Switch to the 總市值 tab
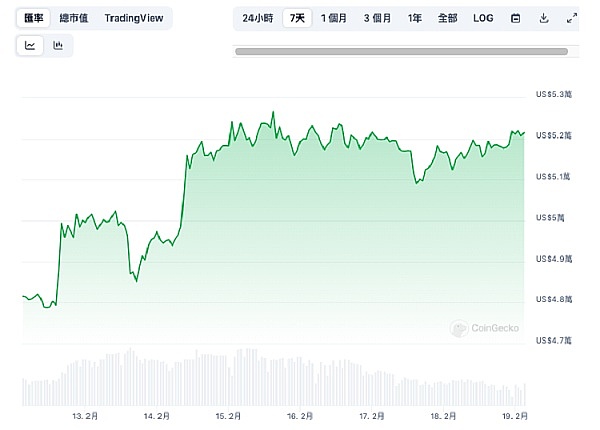This screenshot has width=600, height=430. pos(73,18)
